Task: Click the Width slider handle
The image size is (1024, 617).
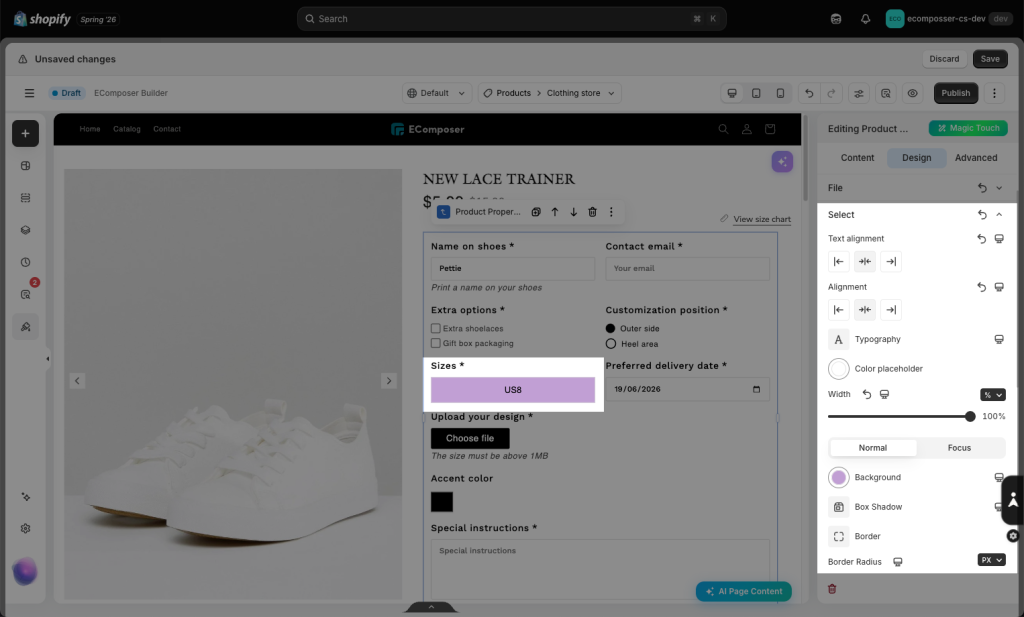Action: tap(970, 417)
